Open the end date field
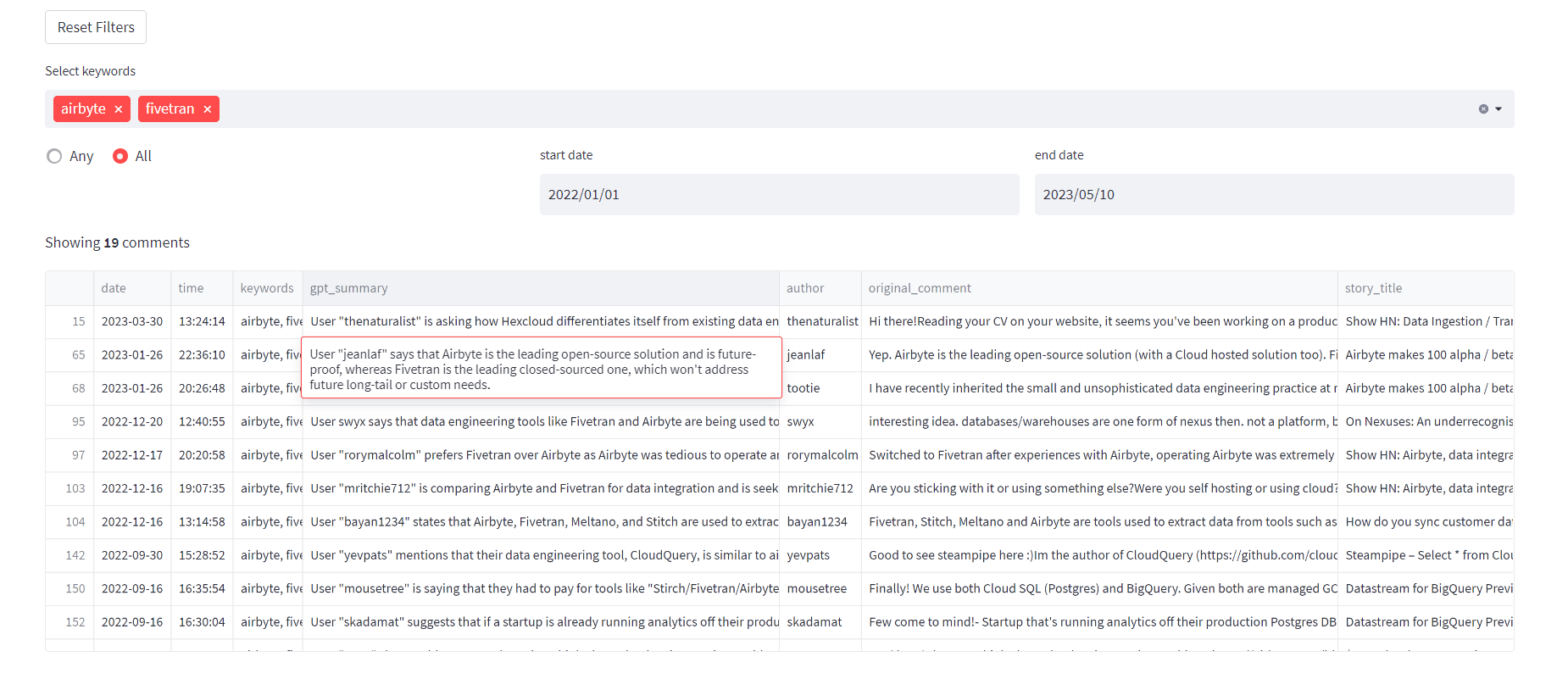The image size is (1568, 679). pos(1274,194)
